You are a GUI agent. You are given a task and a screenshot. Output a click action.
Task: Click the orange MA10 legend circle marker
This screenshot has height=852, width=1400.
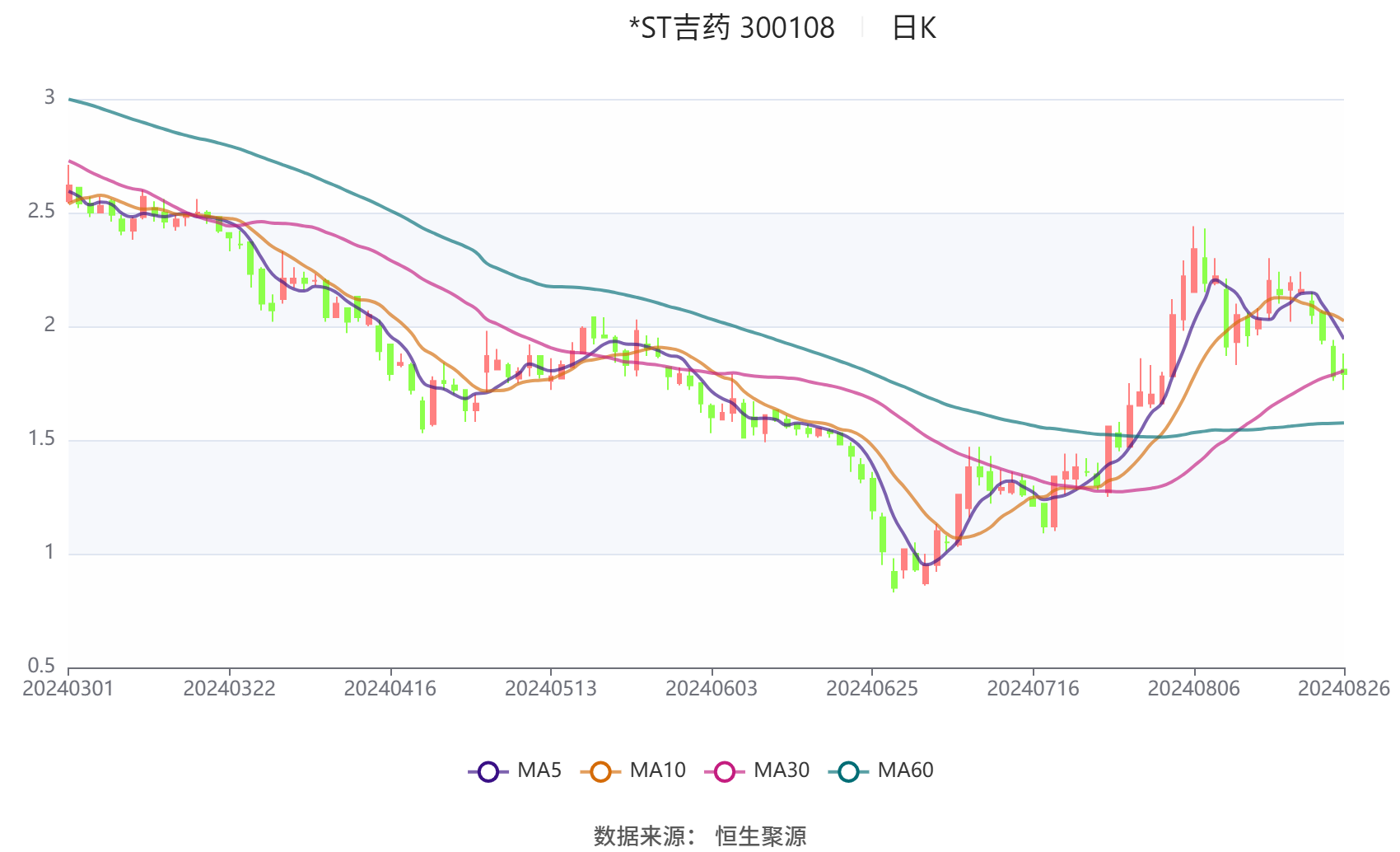pos(600,771)
